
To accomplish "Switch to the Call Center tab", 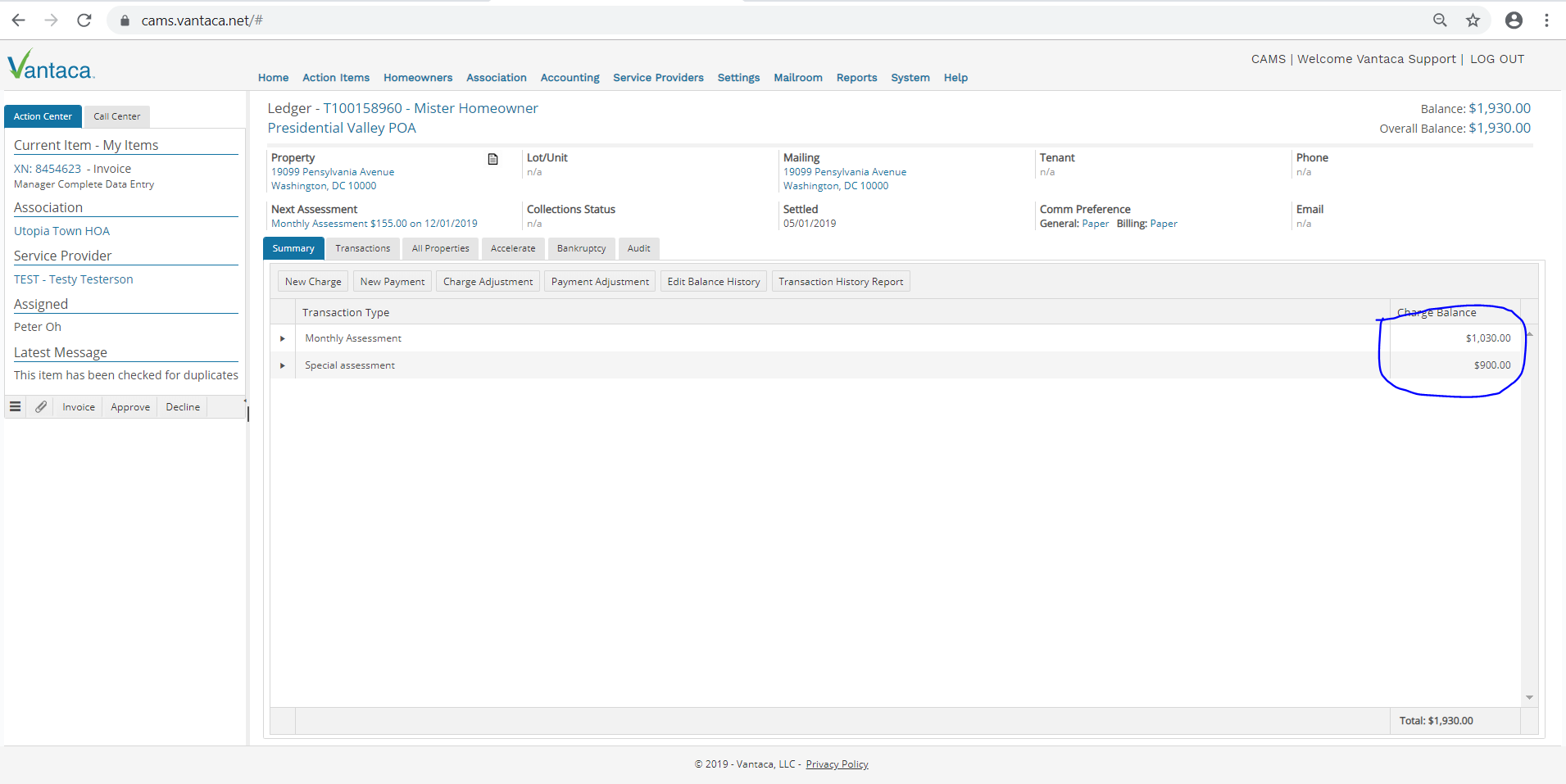I will pyautogui.click(x=116, y=116).
